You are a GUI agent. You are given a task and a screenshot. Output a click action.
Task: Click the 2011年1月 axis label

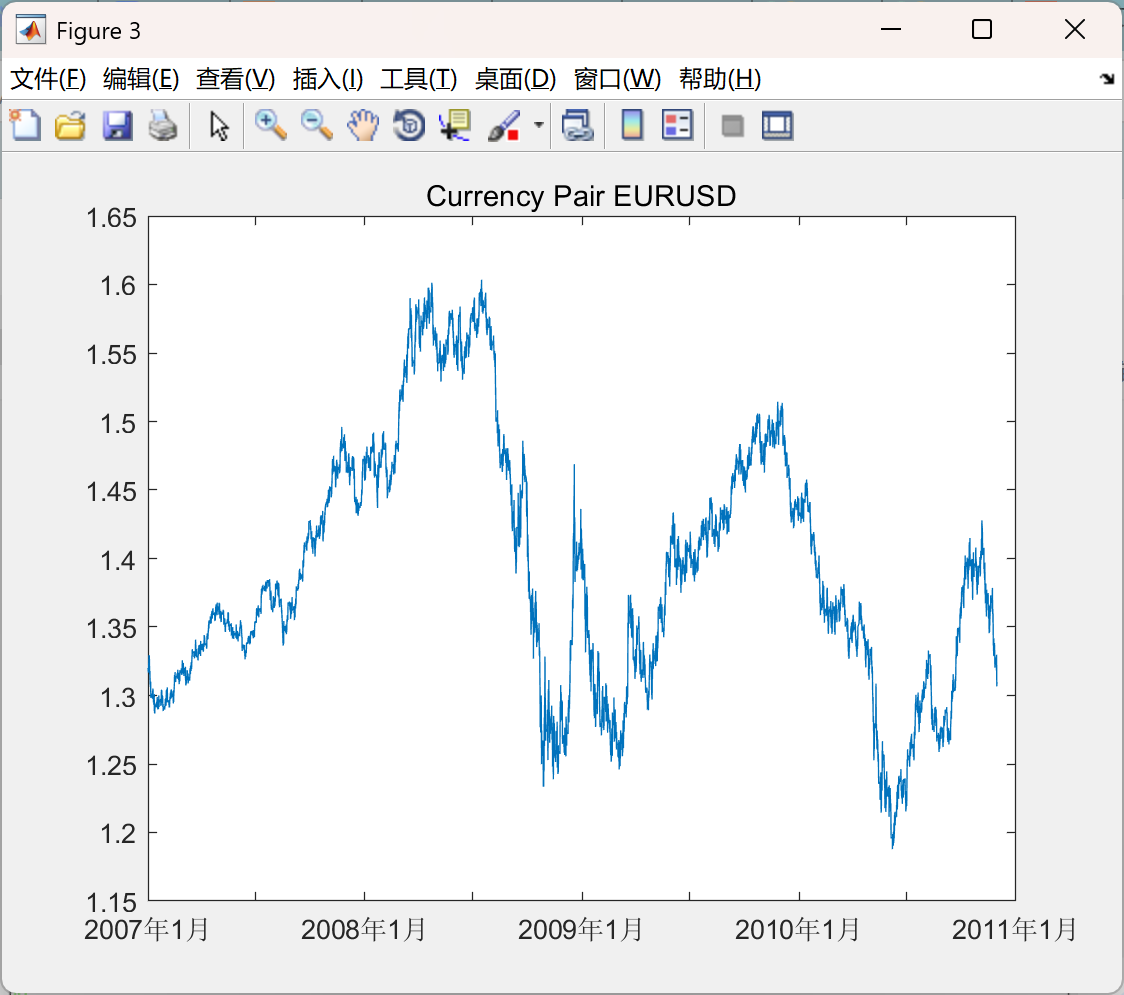[x=1014, y=930]
